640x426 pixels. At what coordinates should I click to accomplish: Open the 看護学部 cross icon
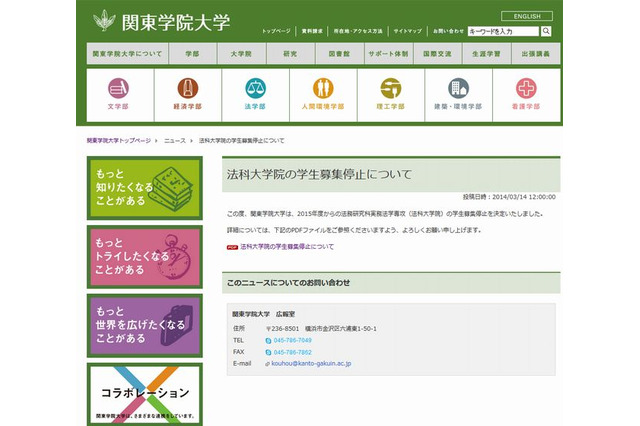pos(526,88)
